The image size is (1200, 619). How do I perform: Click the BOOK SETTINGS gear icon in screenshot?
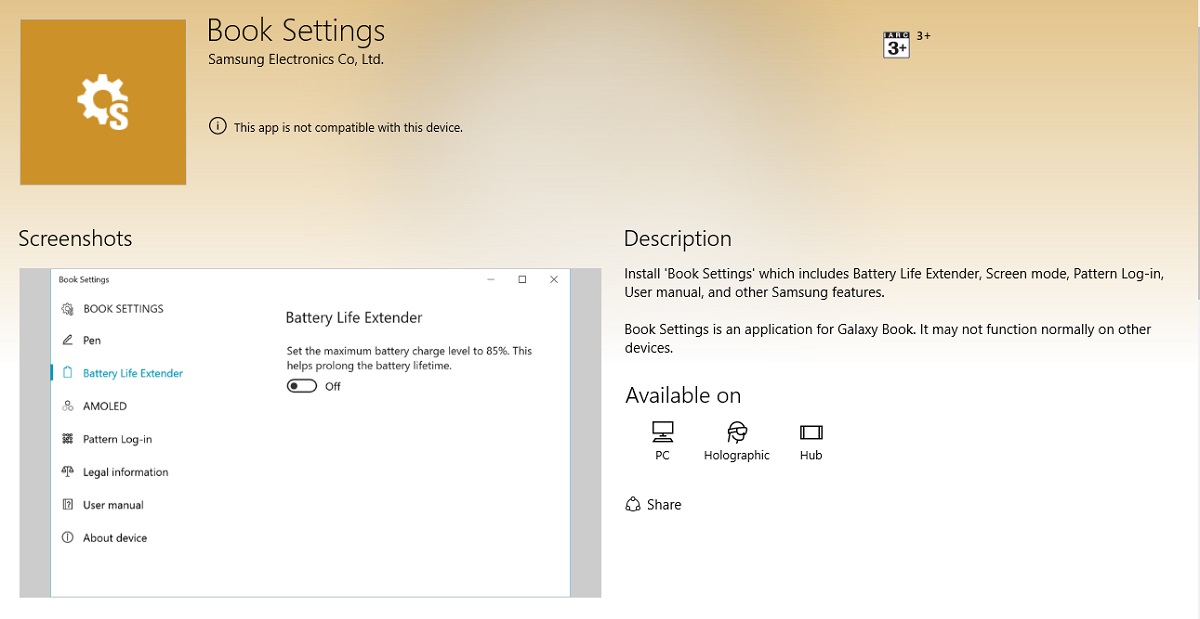(68, 309)
